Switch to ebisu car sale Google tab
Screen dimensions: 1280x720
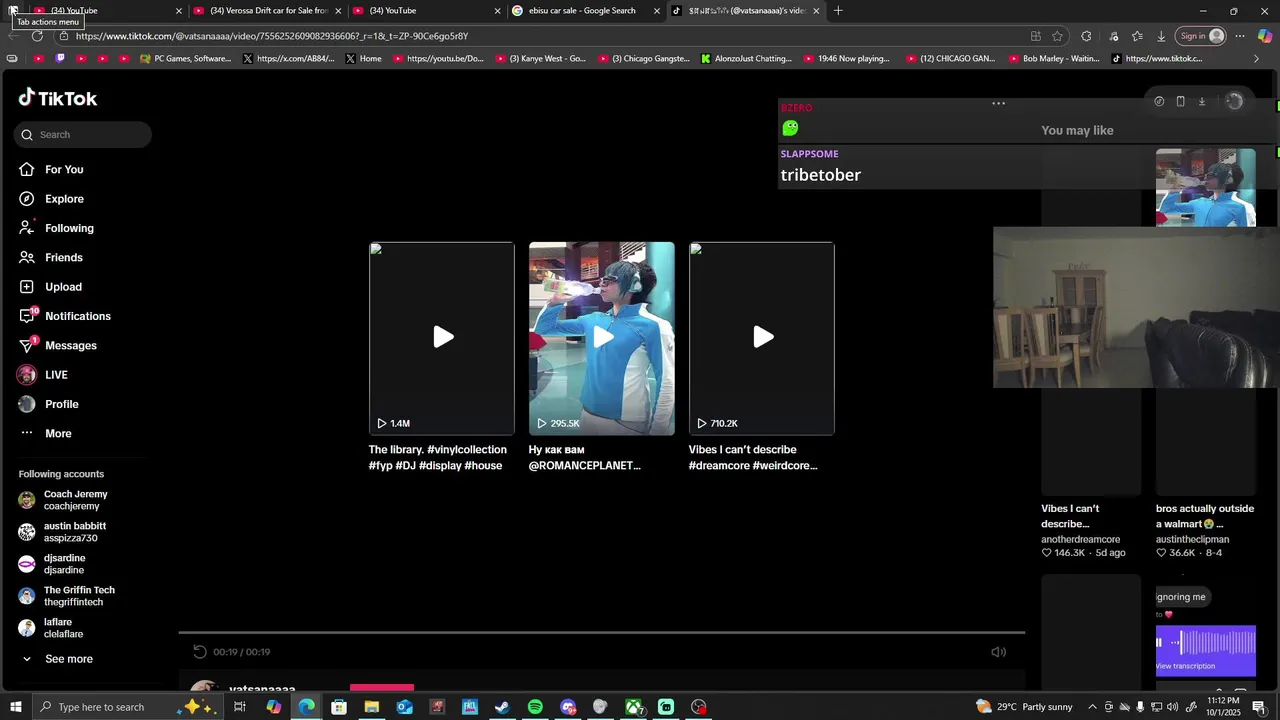pyautogui.click(x=585, y=11)
